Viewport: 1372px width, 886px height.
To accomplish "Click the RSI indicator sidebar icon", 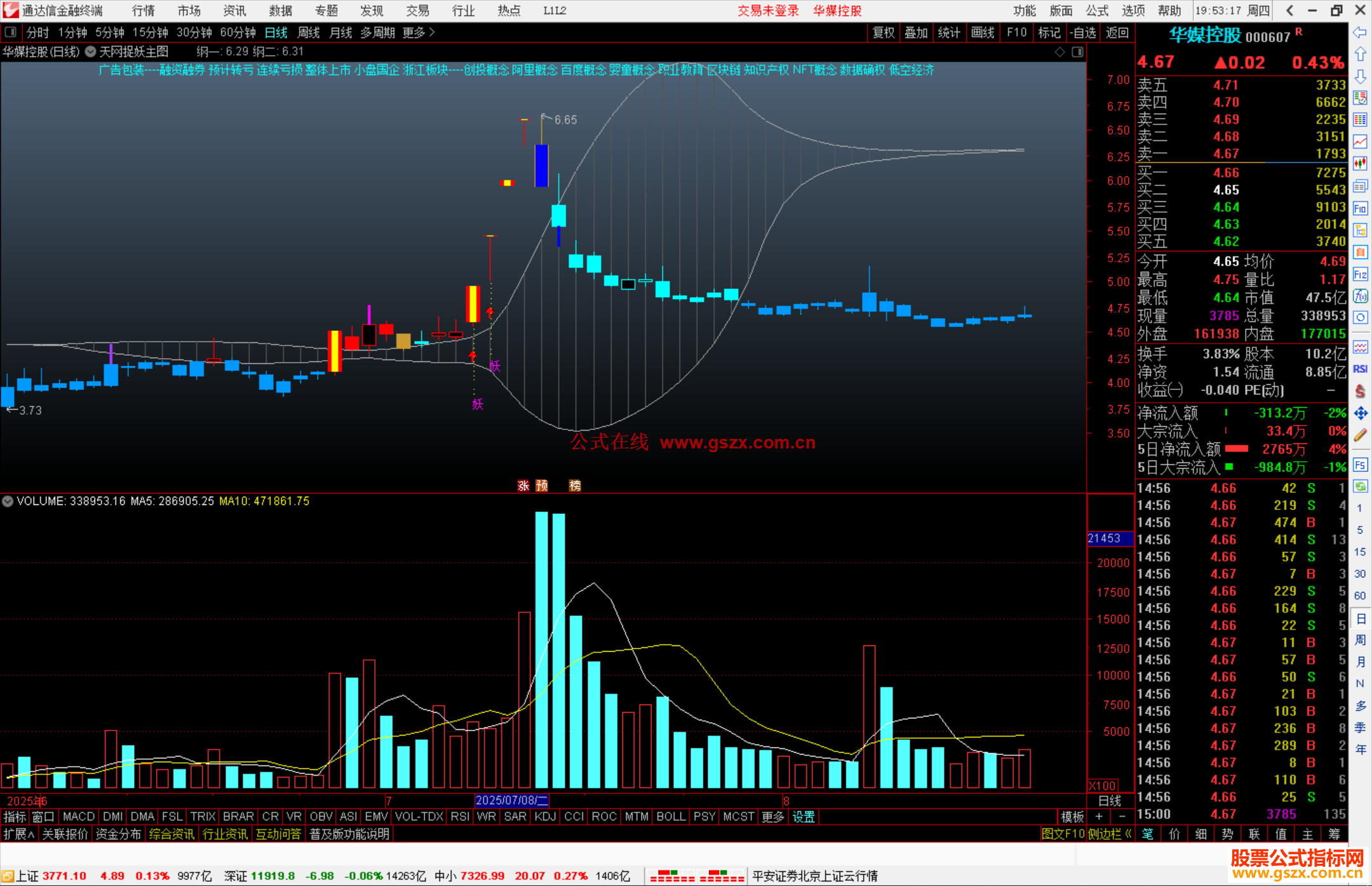I will [x=1360, y=369].
